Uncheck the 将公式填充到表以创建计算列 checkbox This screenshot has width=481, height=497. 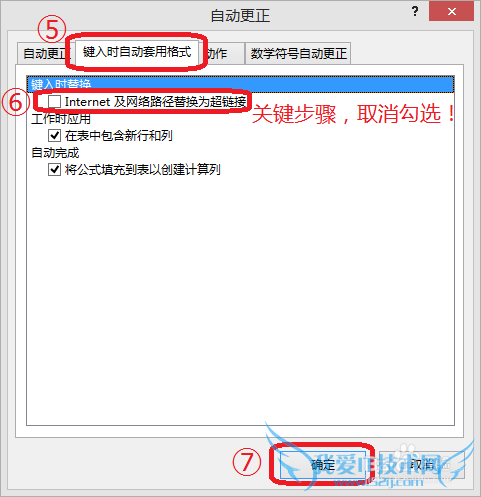(x=54, y=169)
